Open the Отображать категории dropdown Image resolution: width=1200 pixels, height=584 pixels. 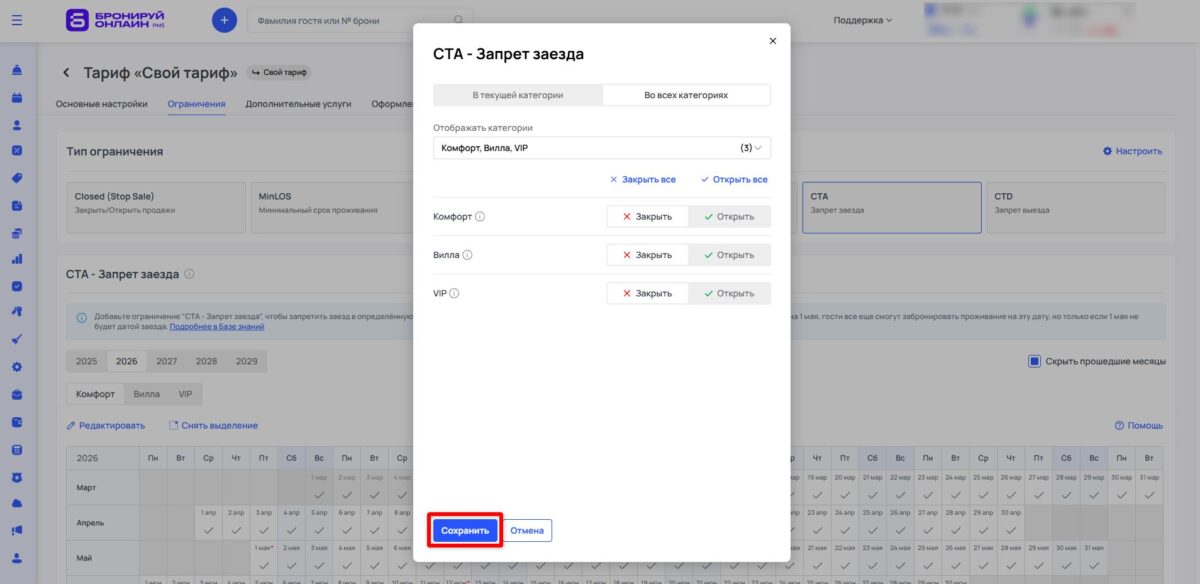[x=601, y=147]
